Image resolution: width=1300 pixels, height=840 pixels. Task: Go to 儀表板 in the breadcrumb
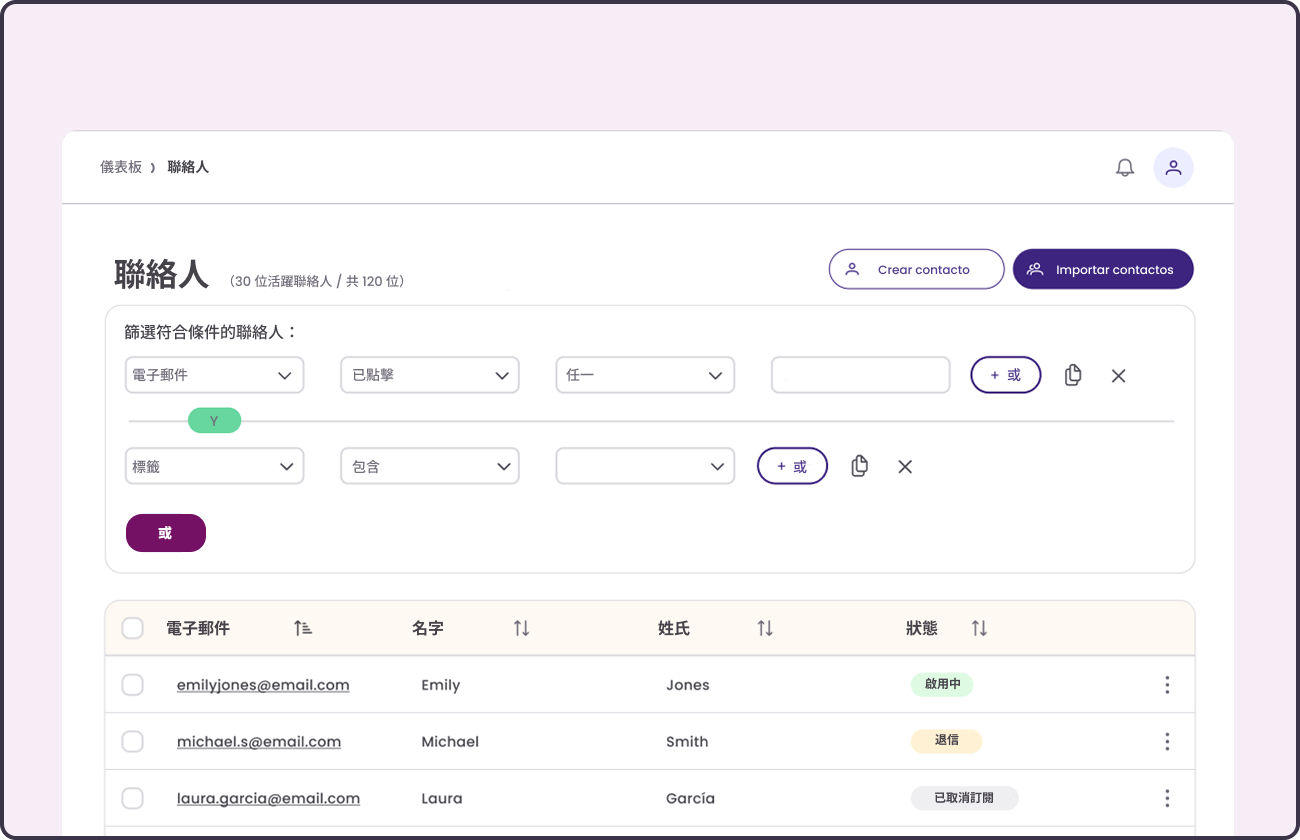click(121, 167)
